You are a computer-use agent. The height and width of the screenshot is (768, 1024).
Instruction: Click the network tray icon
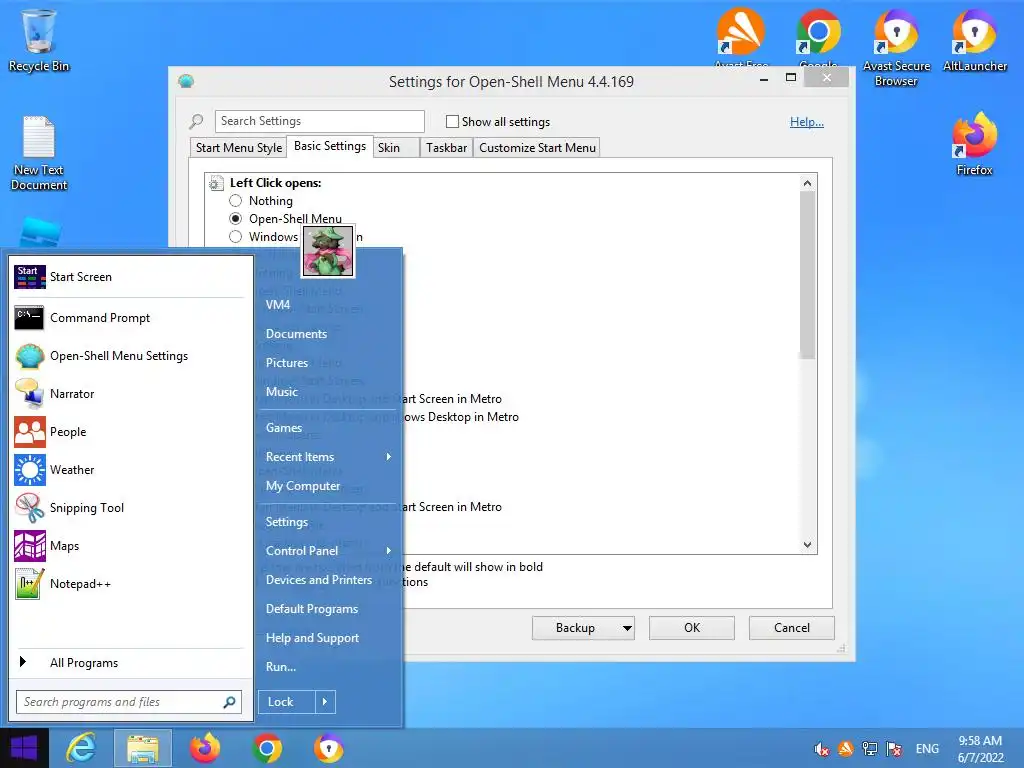869,749
